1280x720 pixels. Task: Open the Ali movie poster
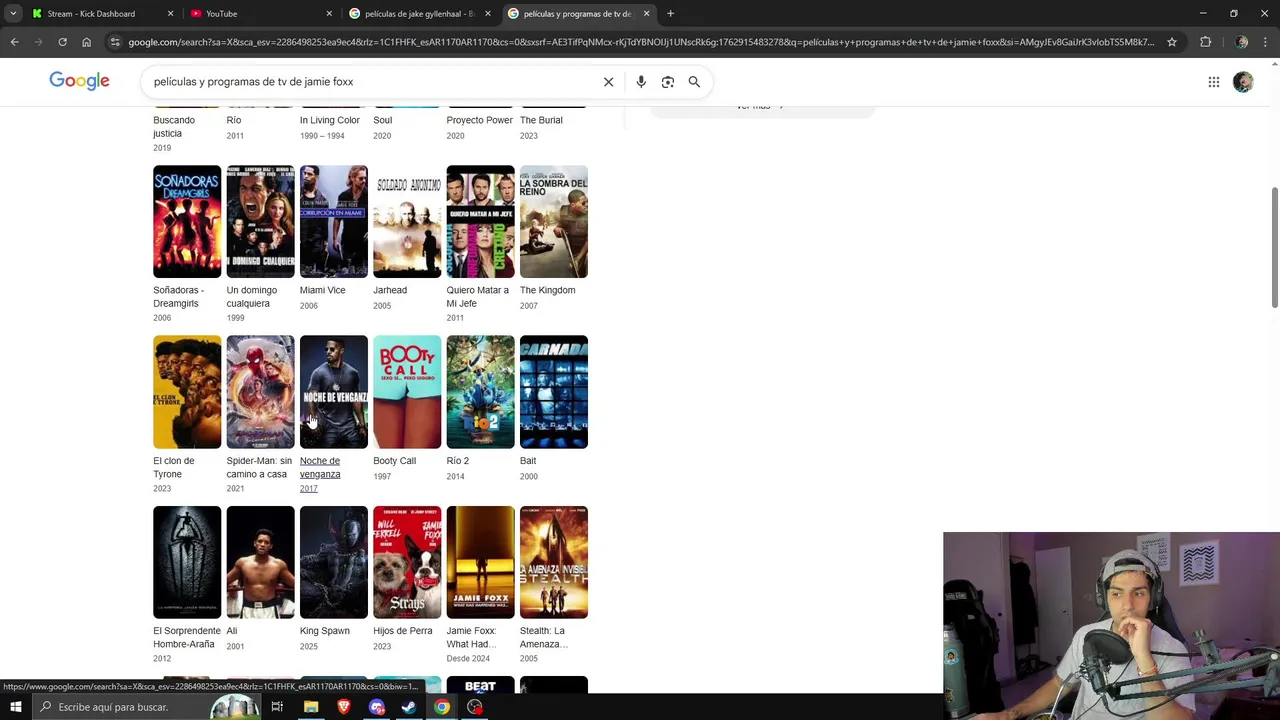click(260, 562)
